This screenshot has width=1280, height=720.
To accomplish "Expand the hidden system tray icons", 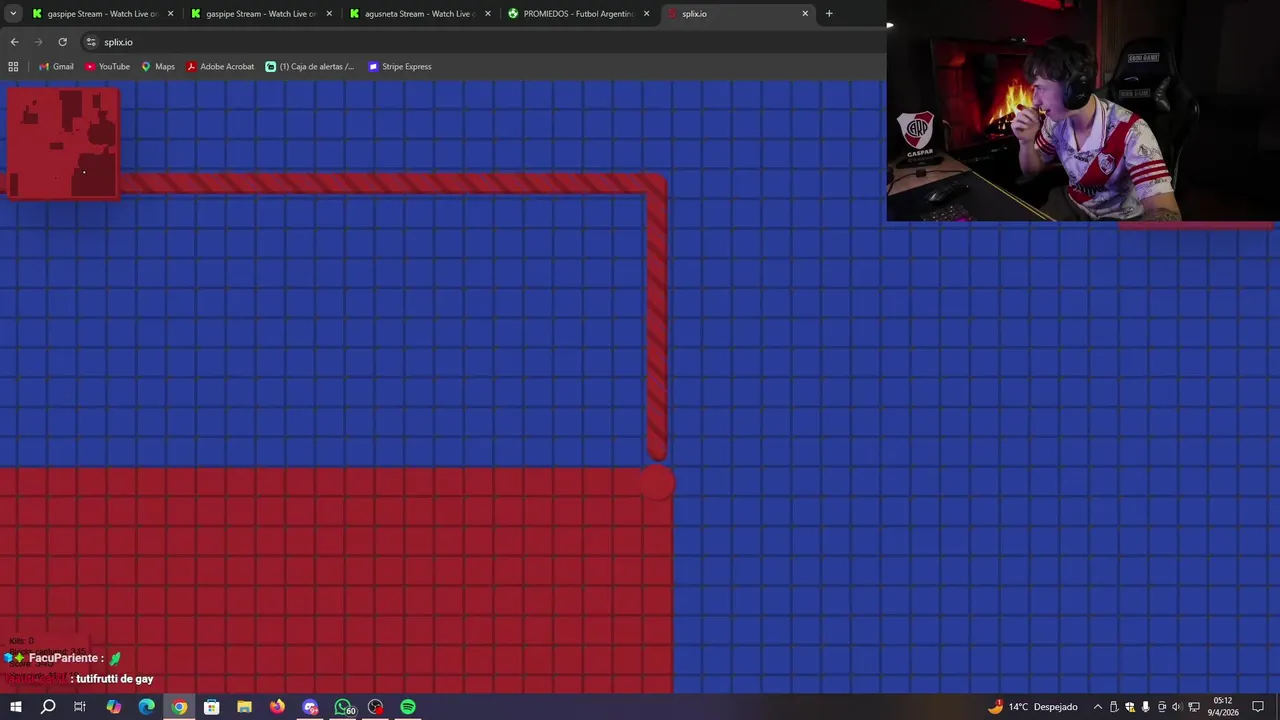I will point(1098,707).
